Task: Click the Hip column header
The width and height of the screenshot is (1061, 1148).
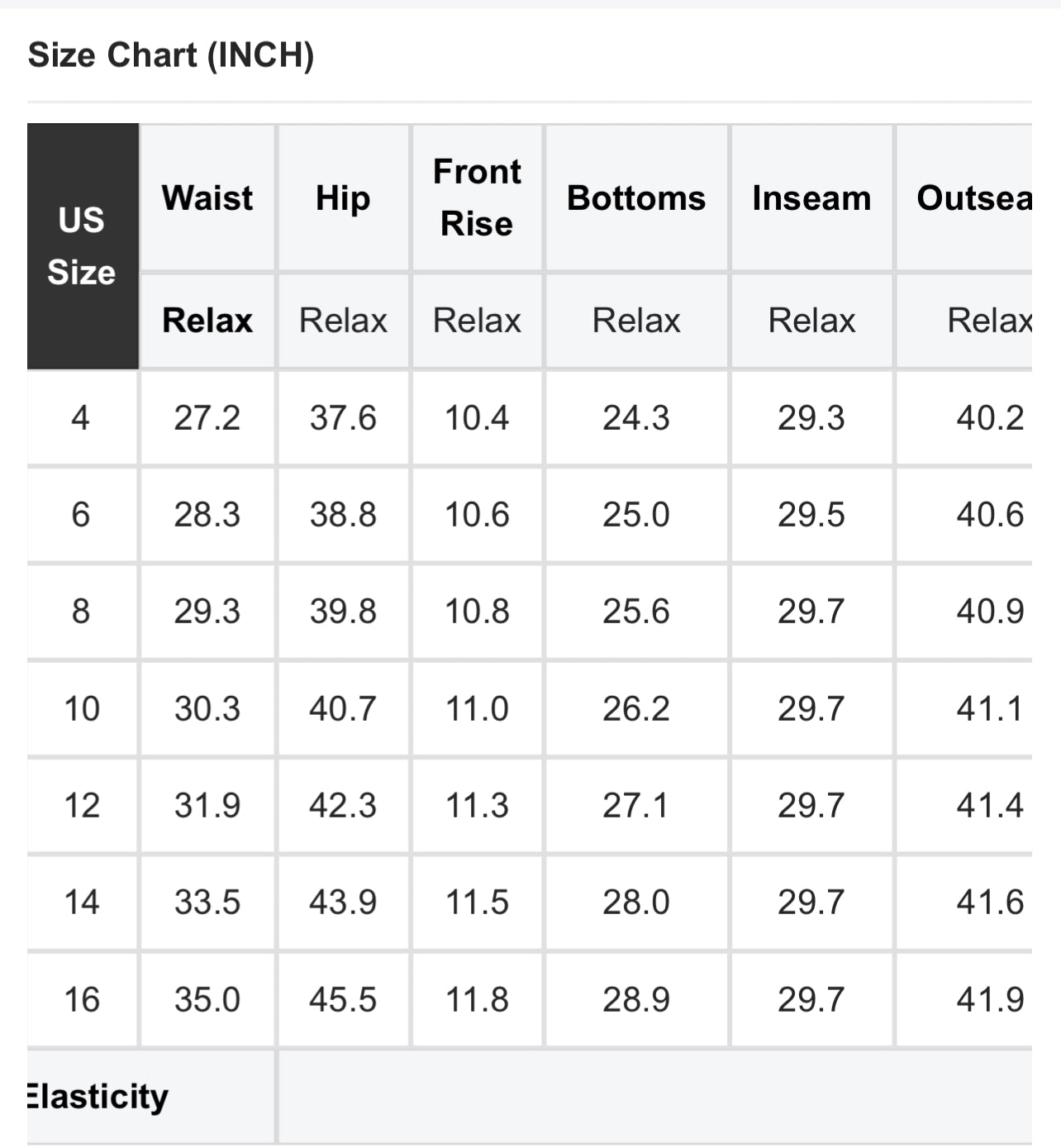Action: point(343,198)
